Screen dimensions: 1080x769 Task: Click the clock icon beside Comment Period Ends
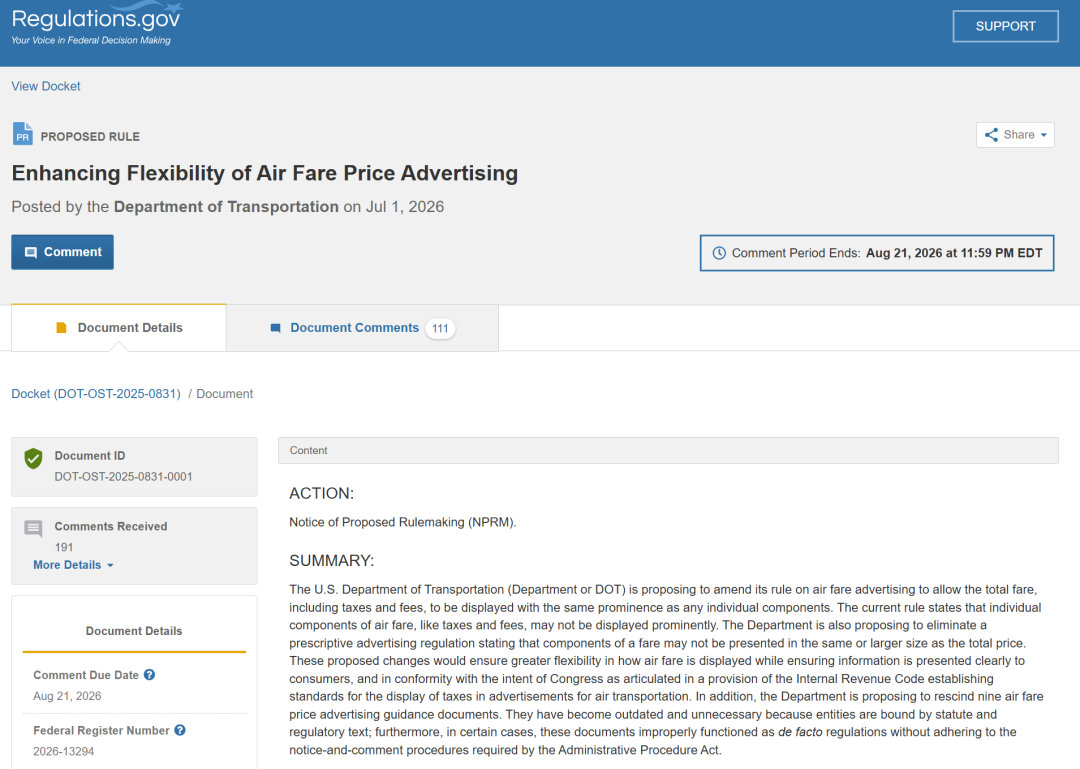pyautogui.click(x=718, y=253)
